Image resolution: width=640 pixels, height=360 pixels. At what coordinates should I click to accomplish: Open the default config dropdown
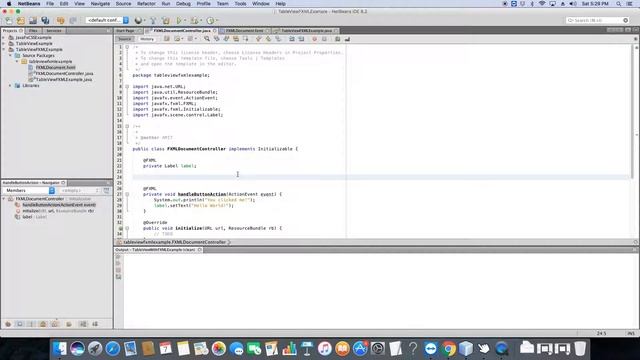[x=108, y=20]
